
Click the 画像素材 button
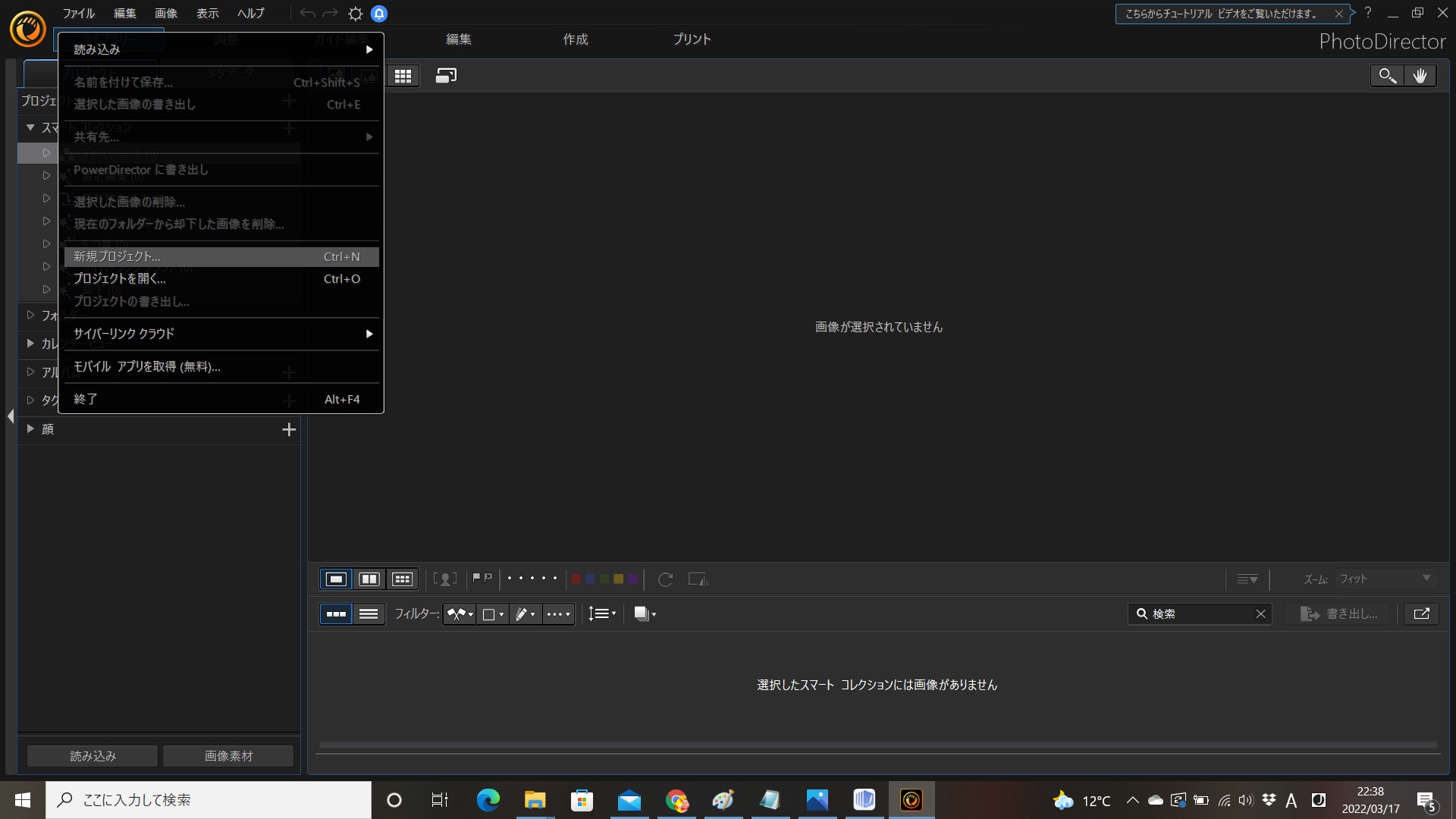pos(228,756)
